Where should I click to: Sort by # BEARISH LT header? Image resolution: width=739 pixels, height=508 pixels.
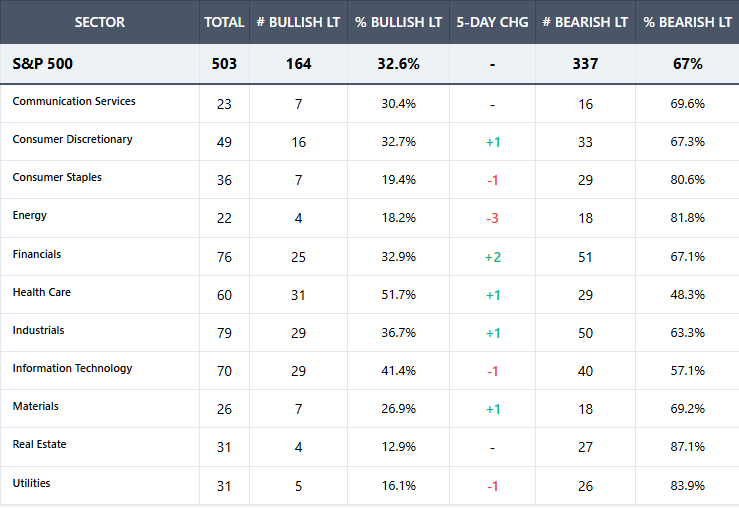tap(585, 22)
